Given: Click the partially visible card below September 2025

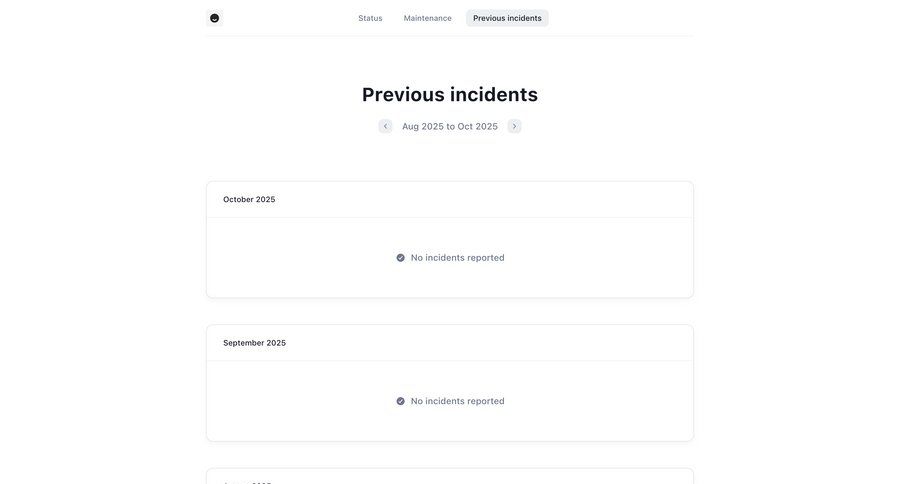Looking at the screenshot, I should click(x=449, y=477).
